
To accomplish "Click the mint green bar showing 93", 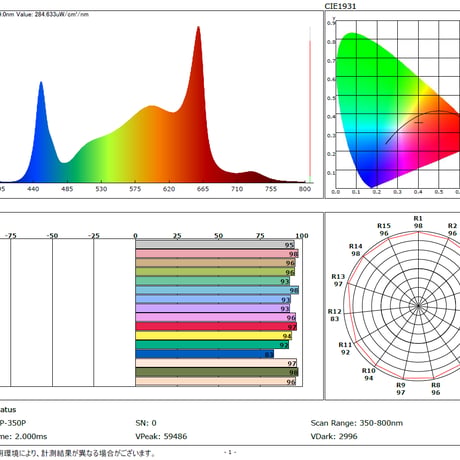I will (x=213, y=281).
